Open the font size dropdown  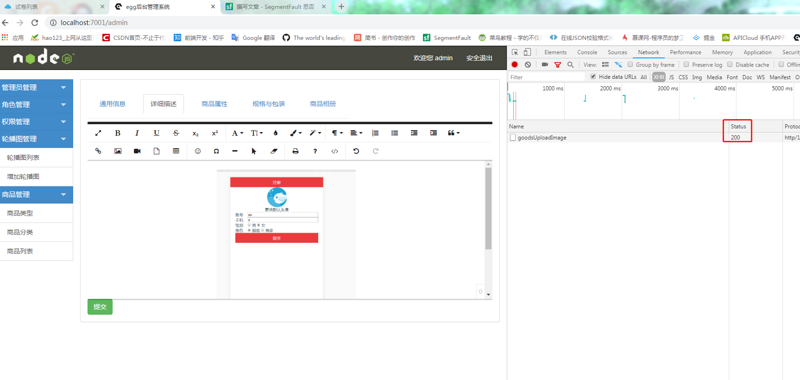[257, 133]
